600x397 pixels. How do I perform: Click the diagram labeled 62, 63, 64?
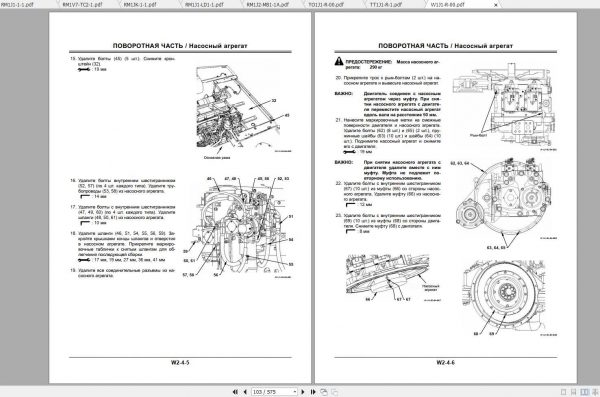[504, 204]
